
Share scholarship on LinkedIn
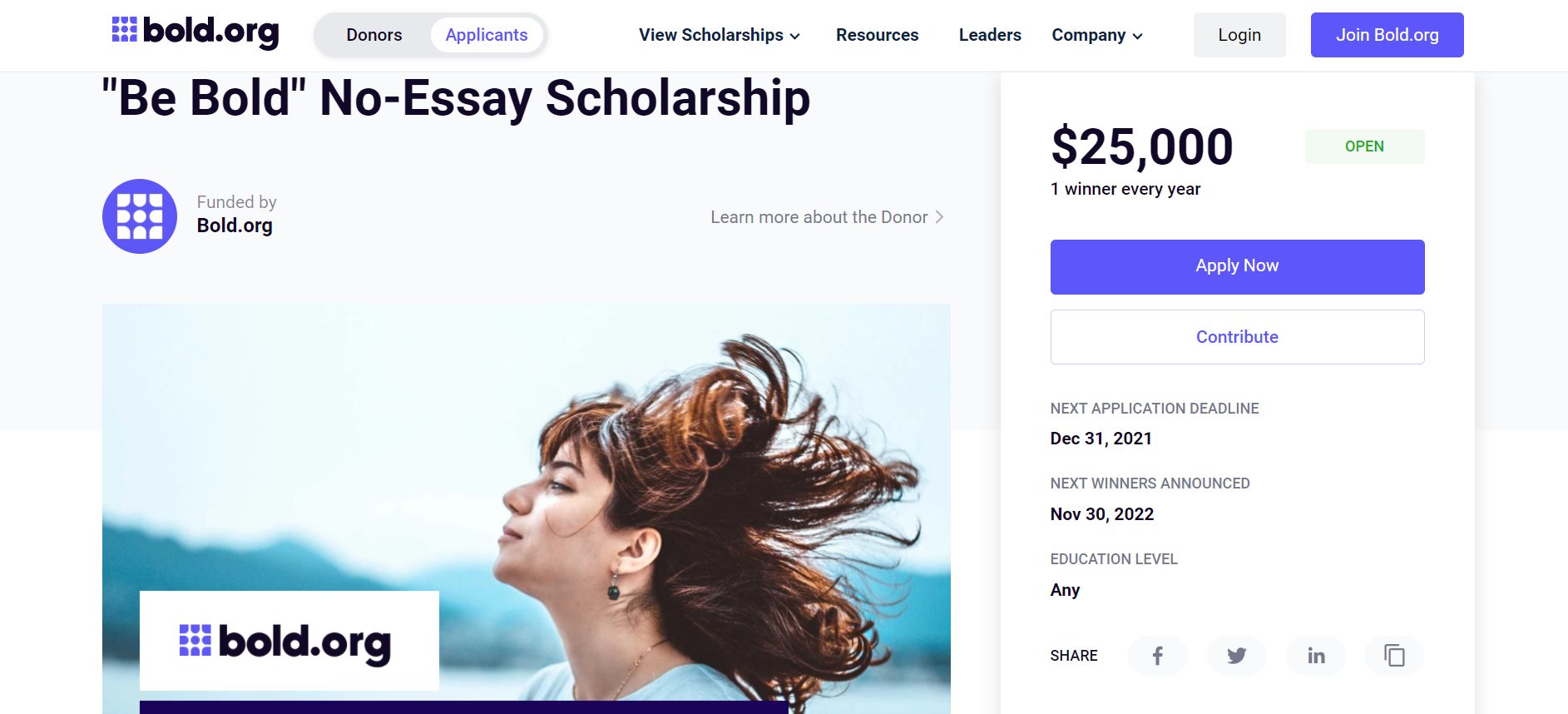click(x=1315, y=656)
